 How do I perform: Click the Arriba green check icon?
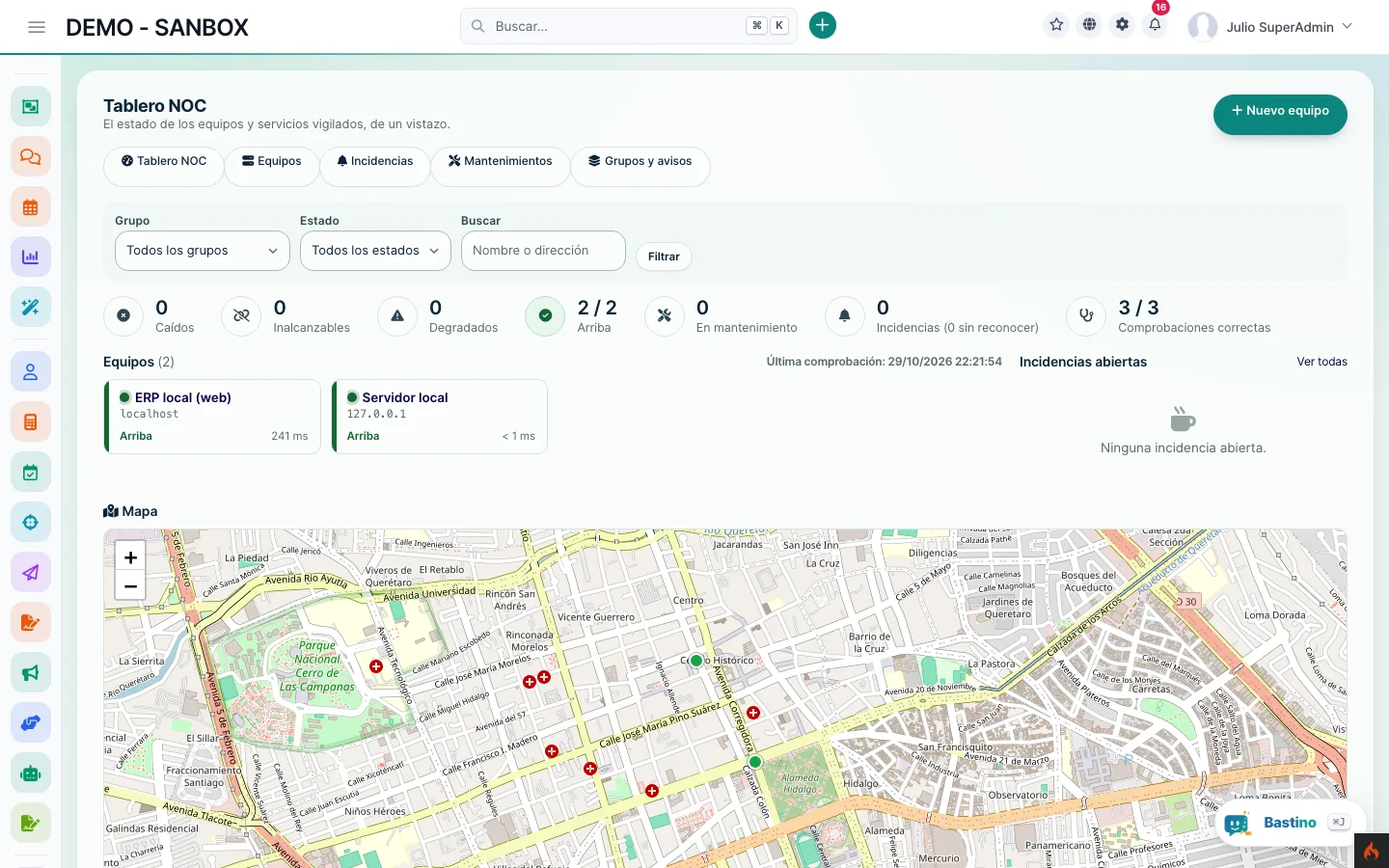coord(545,315)
